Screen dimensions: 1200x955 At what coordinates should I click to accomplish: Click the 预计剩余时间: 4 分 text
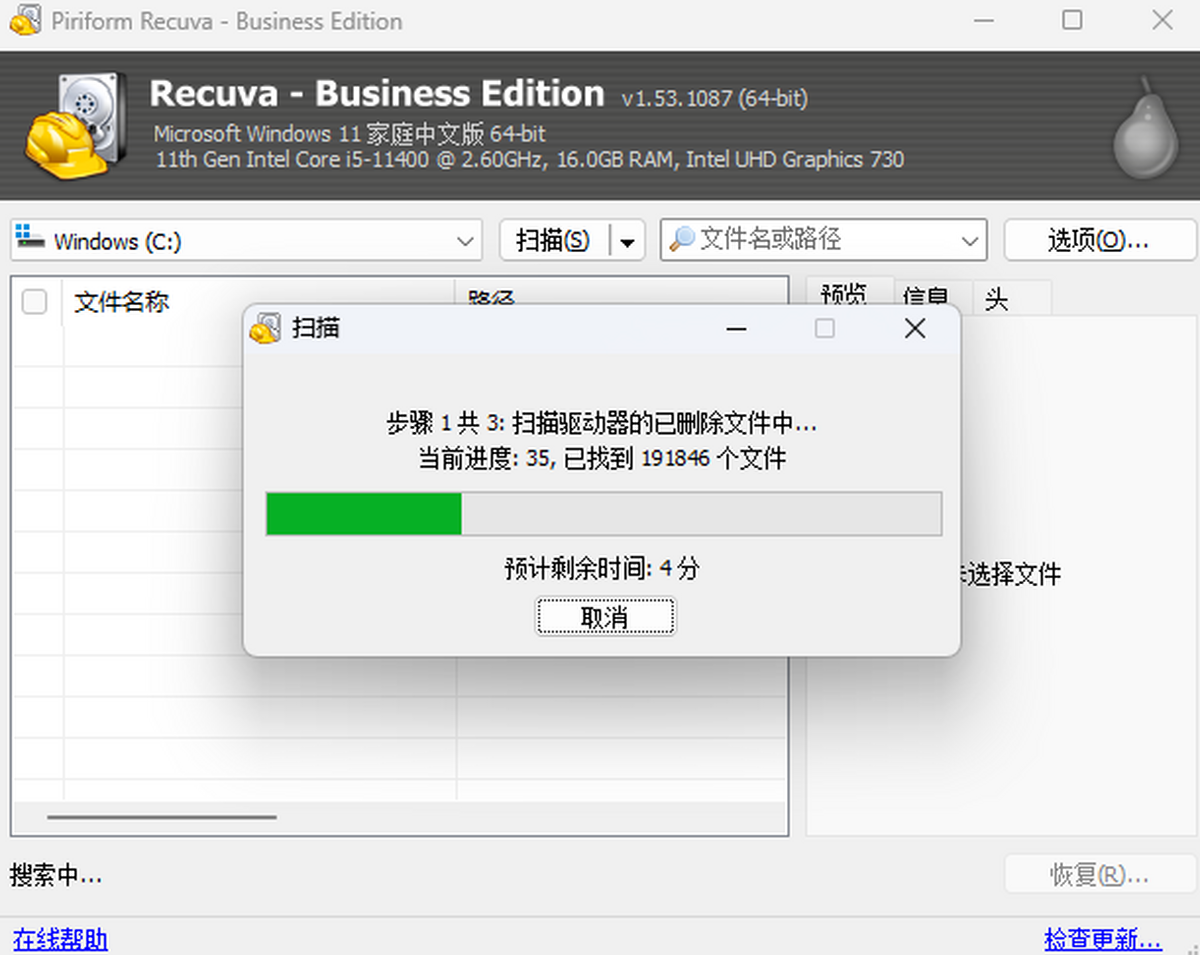click(602, 569)
